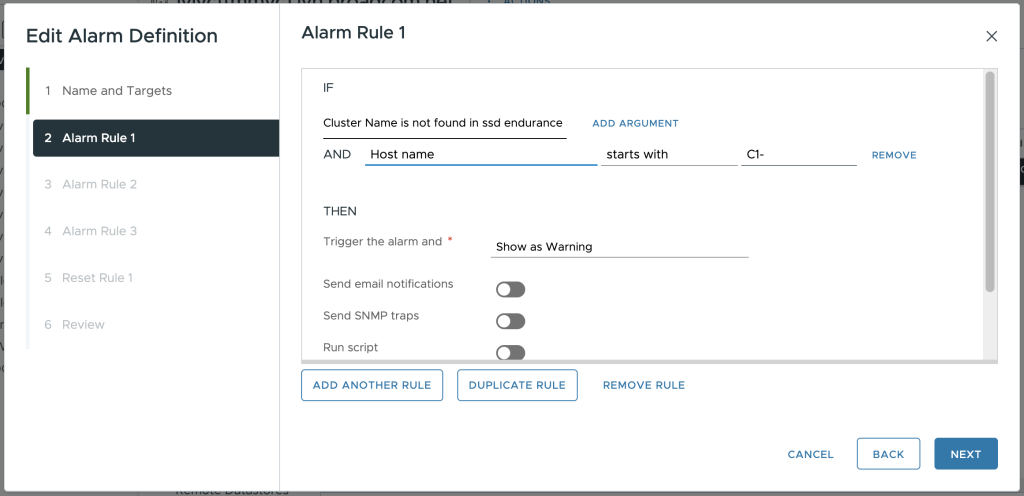1024x496 pixels.
Task: Open the Show as Warning severity dropdown
Action: pyautogui.click(x=619, y=247)
